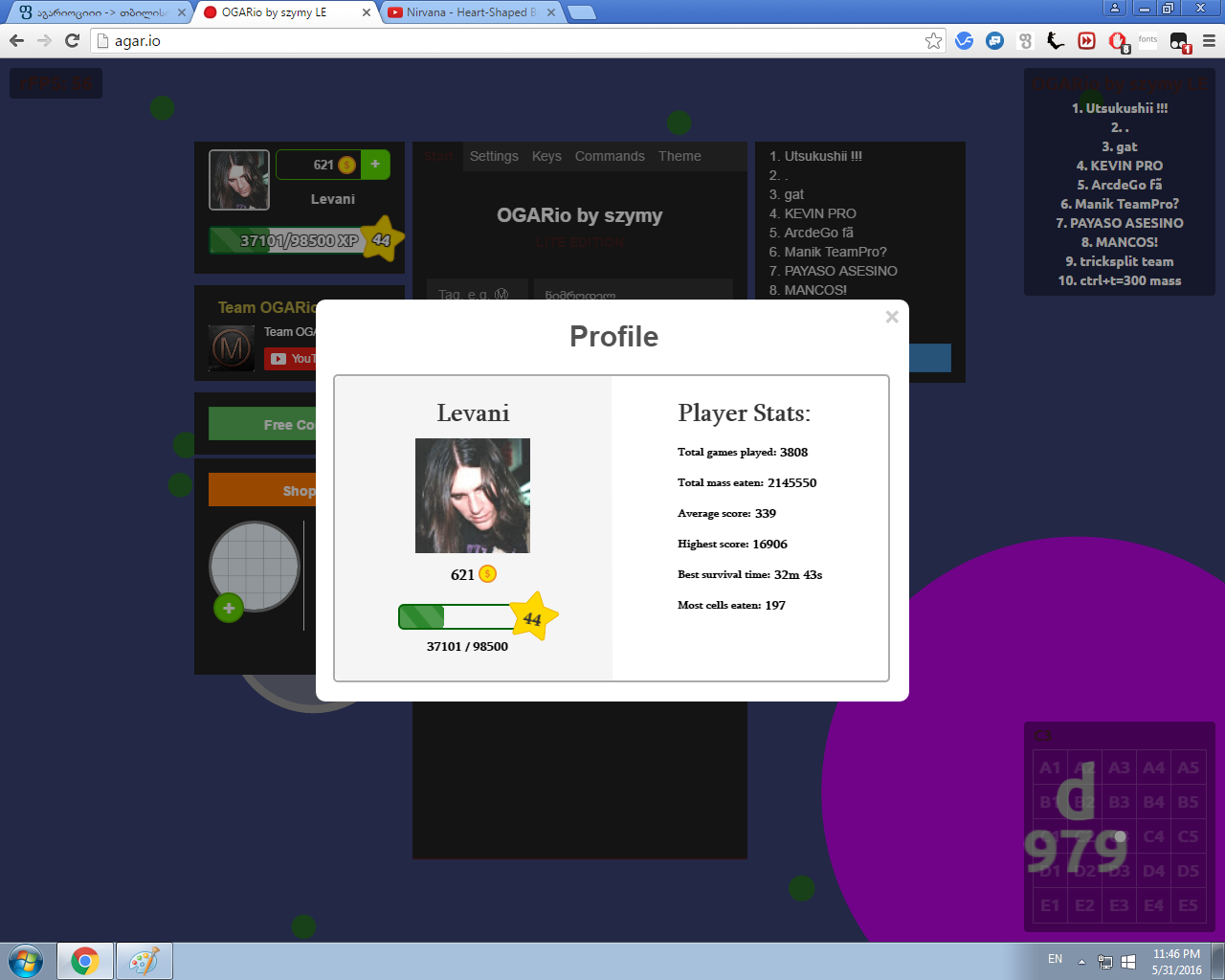Click the Levani avatar in Profile dialog
The width and height of the screenshot is (1225, 980).
click(473, 496)
